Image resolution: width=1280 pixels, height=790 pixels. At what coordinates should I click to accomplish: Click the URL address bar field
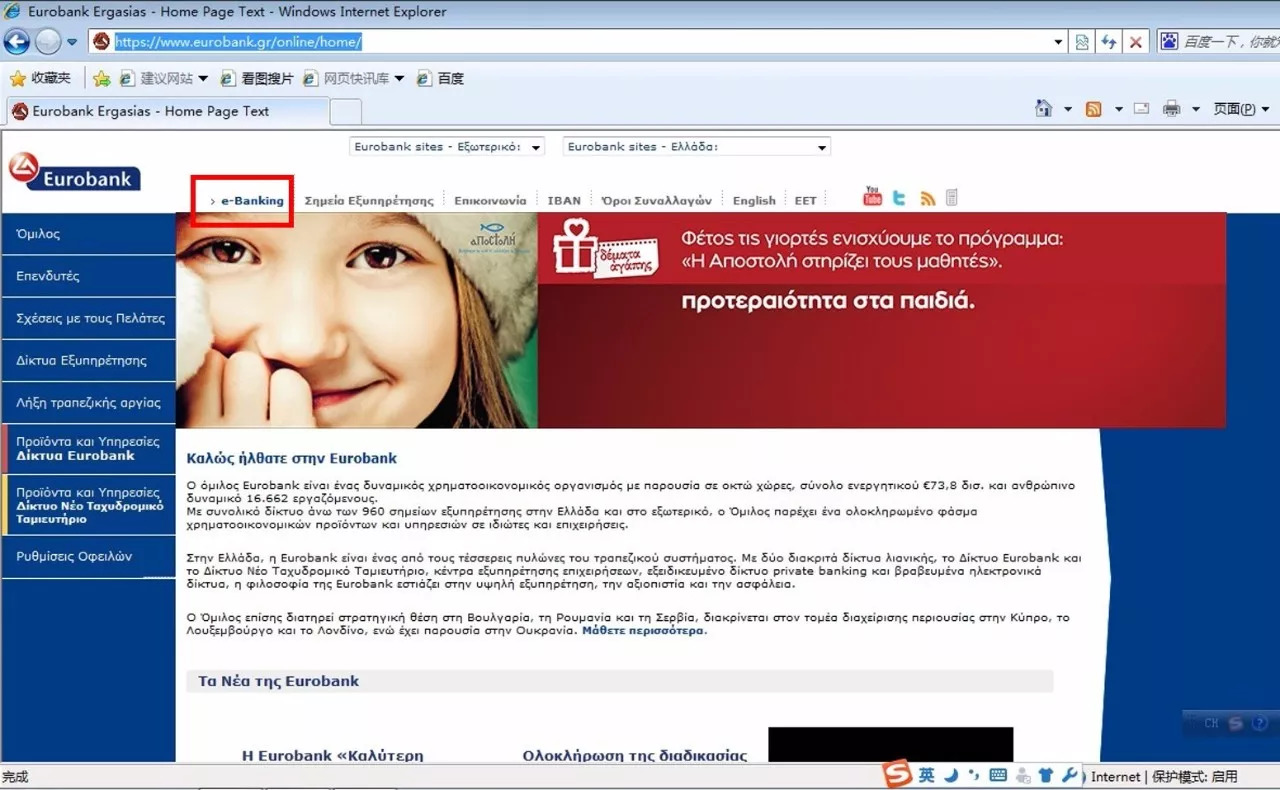[580, 42]
